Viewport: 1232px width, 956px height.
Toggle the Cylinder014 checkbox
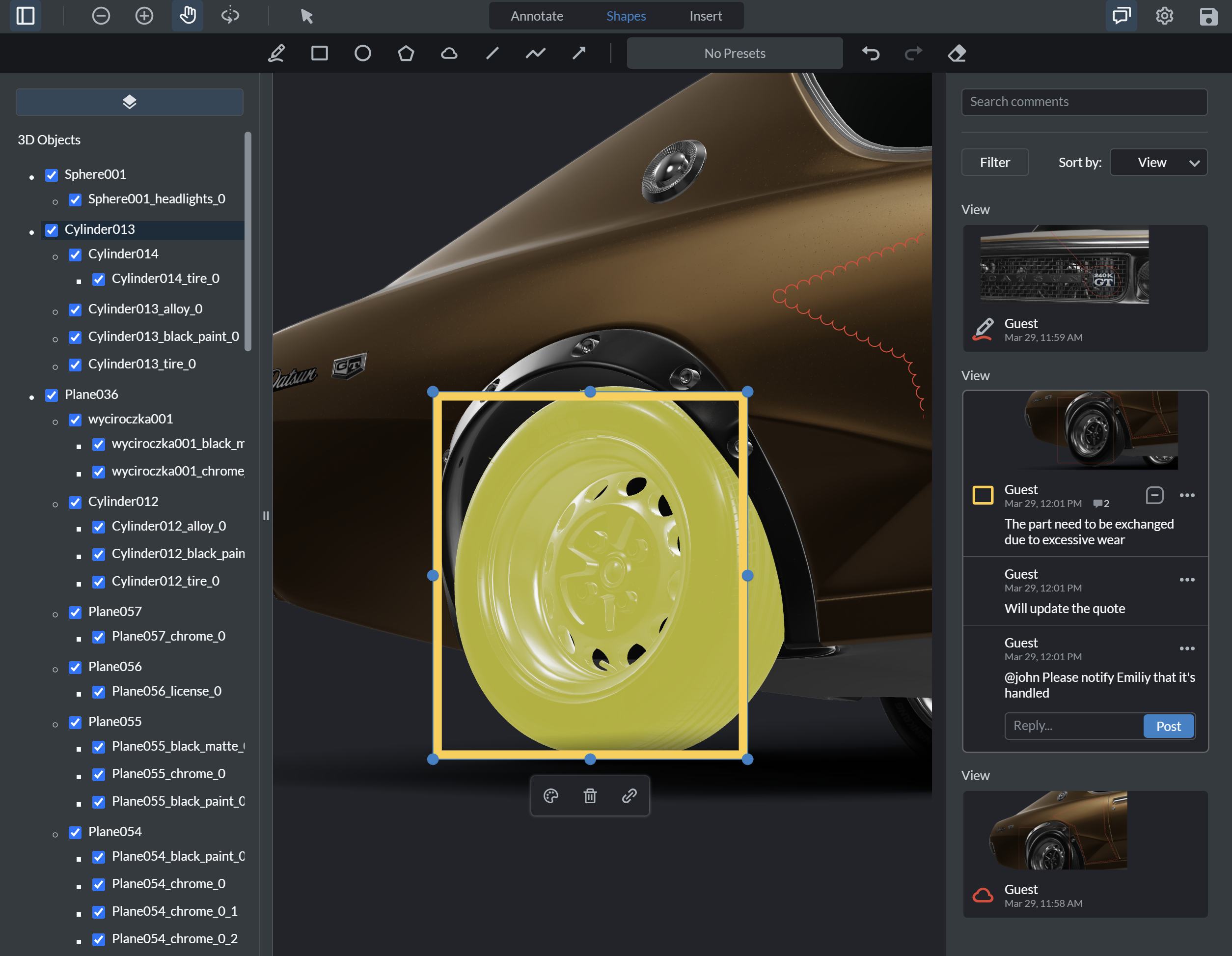tap(75, 254)
